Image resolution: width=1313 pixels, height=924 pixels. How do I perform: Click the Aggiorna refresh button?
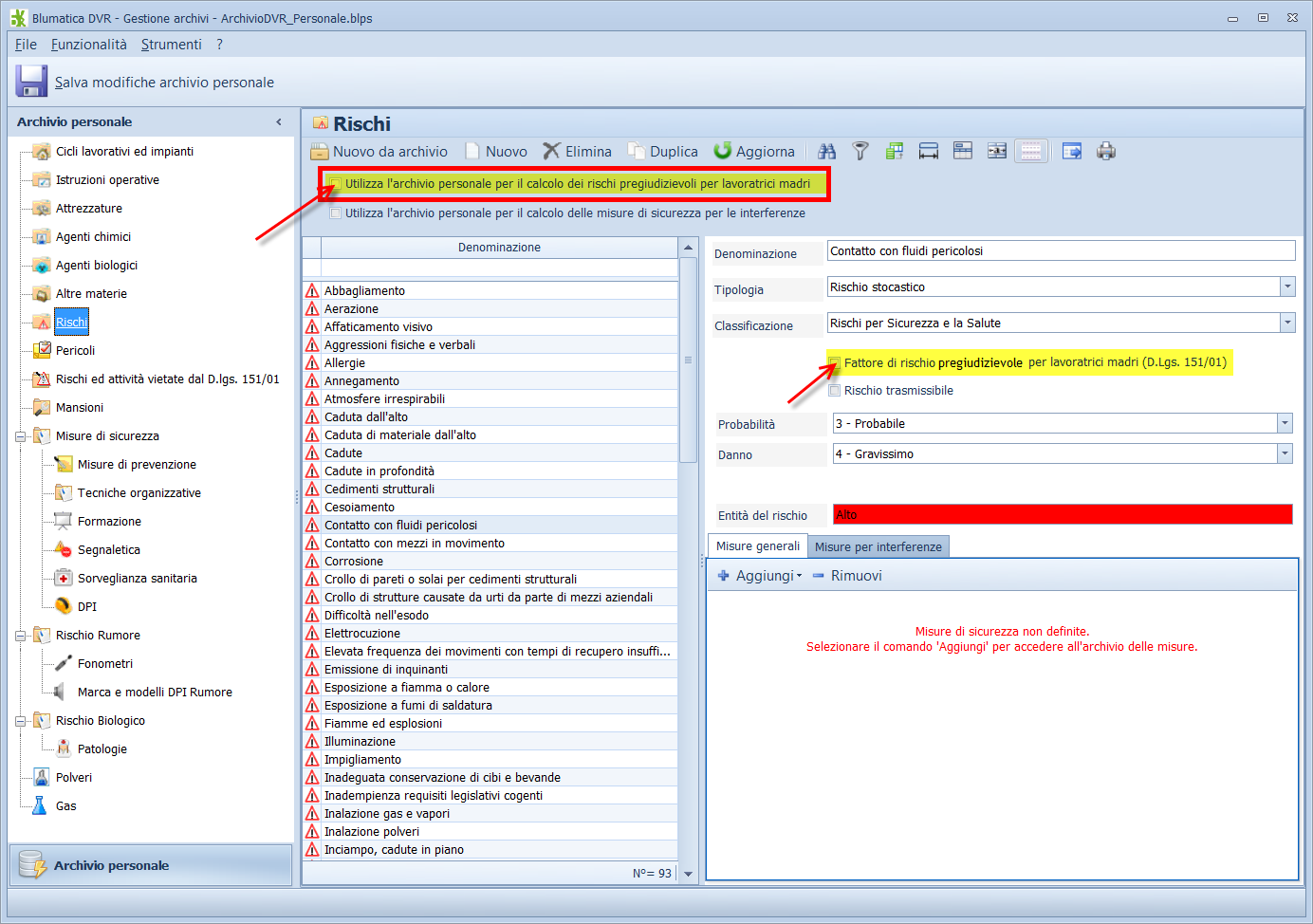755,151
